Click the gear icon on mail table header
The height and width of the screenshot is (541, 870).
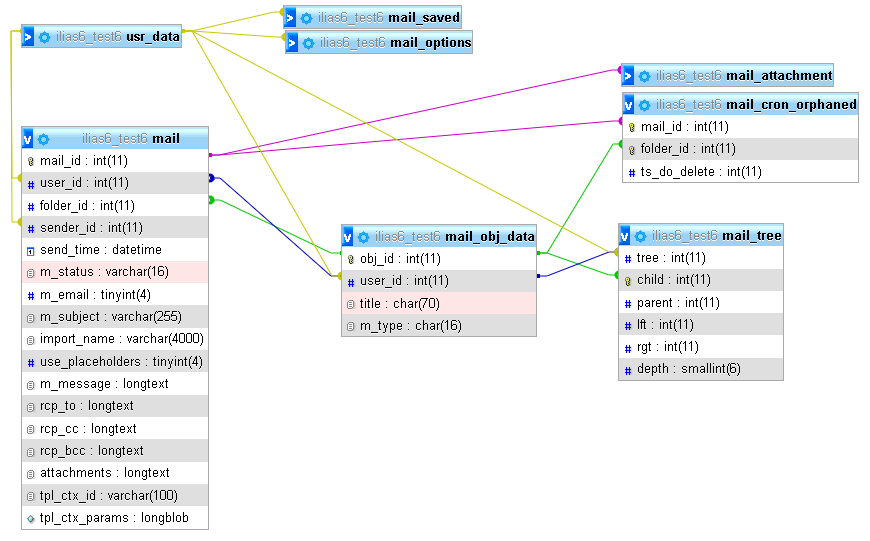[44, 139]
